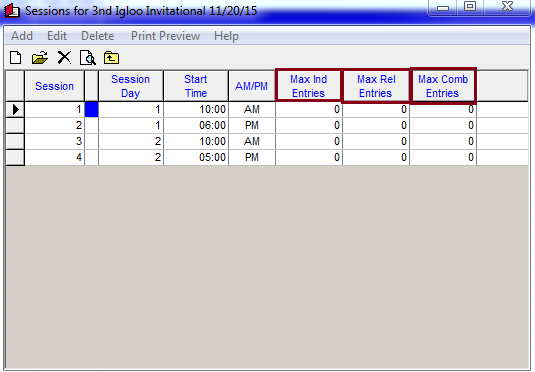The image size is (535, 372).
Task: Click the AM cell in session 3 row
Action: [x=252, y=141]
